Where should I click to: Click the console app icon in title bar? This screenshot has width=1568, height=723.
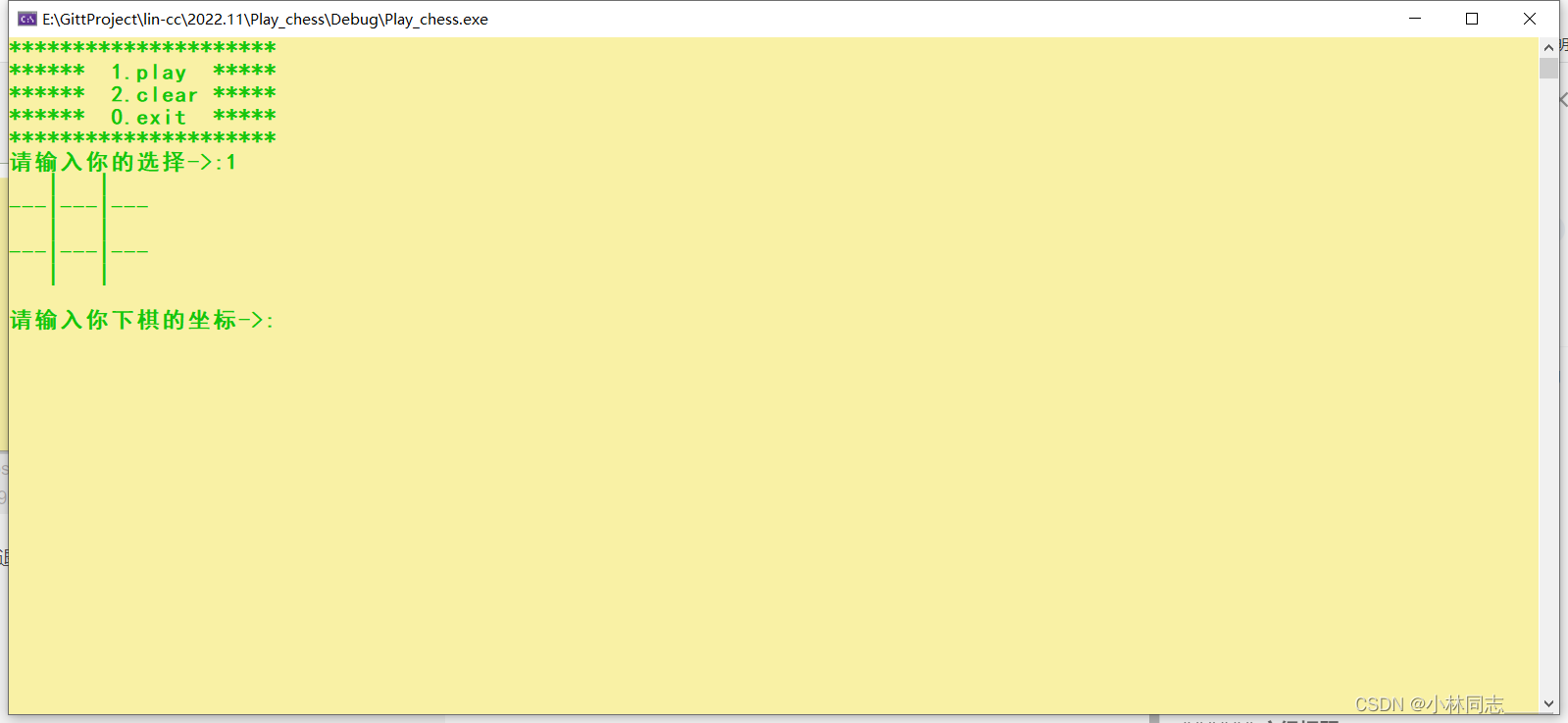pos(27,19)
